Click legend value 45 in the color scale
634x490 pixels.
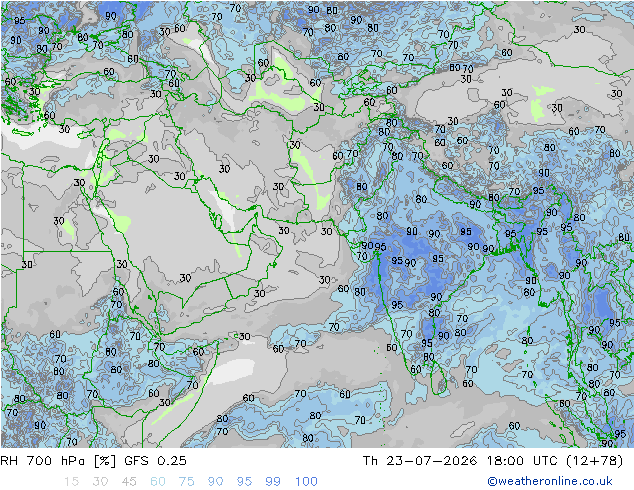pos(129,482)
